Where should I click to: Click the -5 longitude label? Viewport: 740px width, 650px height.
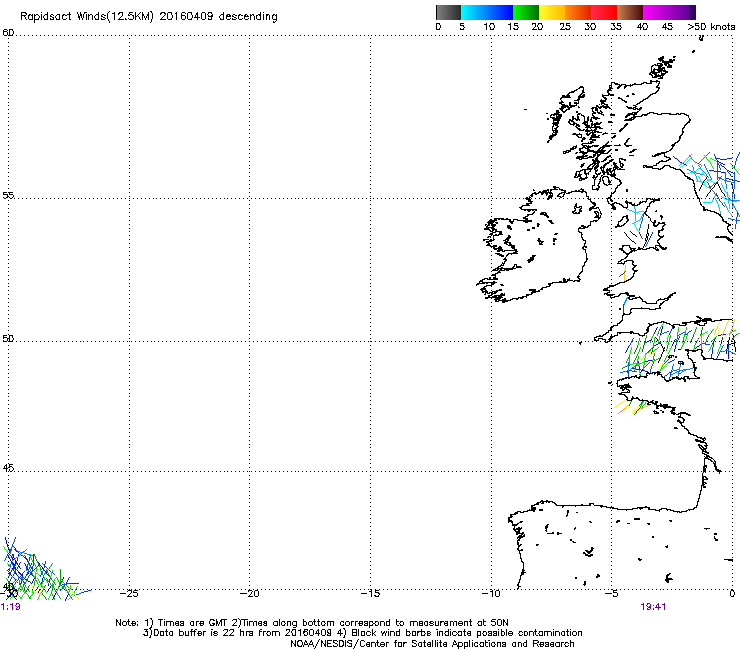pos(611,594)
